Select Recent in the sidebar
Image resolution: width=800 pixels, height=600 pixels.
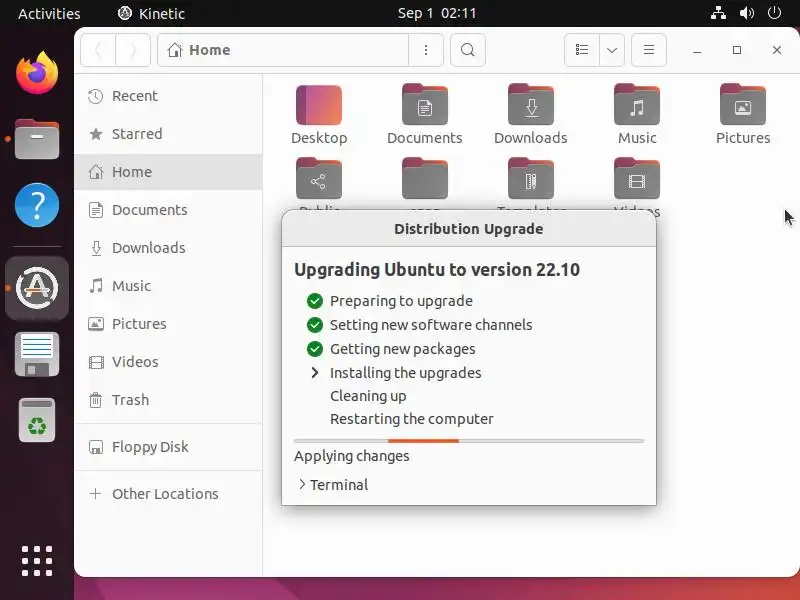(168, 96)
